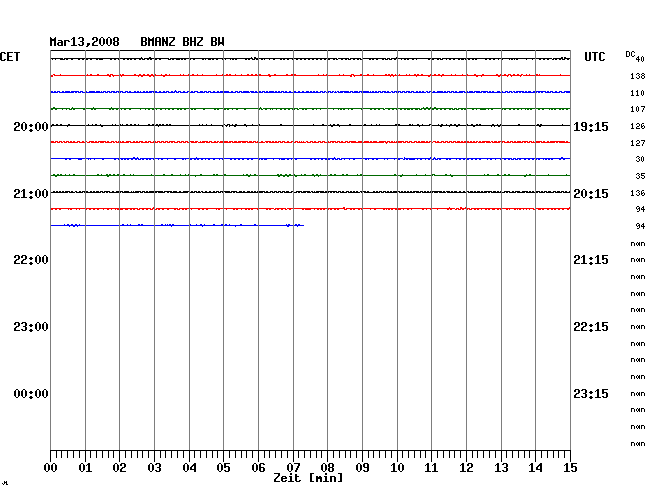The height and width of the screenshot is (494, 650).
Task: Click the 14 minute axis label
Action: tap(535, 468)
